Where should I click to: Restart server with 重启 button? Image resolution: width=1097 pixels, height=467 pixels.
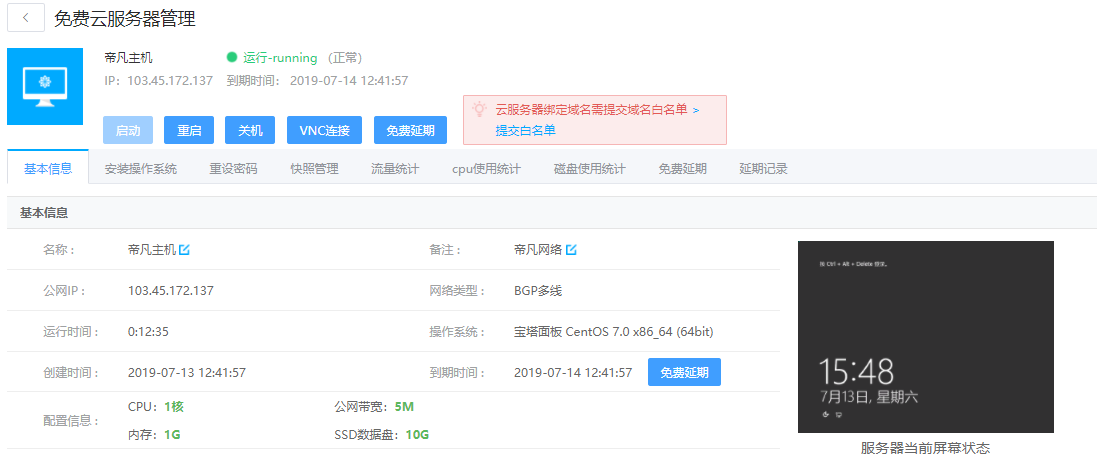pyautogui.click(x=189, y=130)
